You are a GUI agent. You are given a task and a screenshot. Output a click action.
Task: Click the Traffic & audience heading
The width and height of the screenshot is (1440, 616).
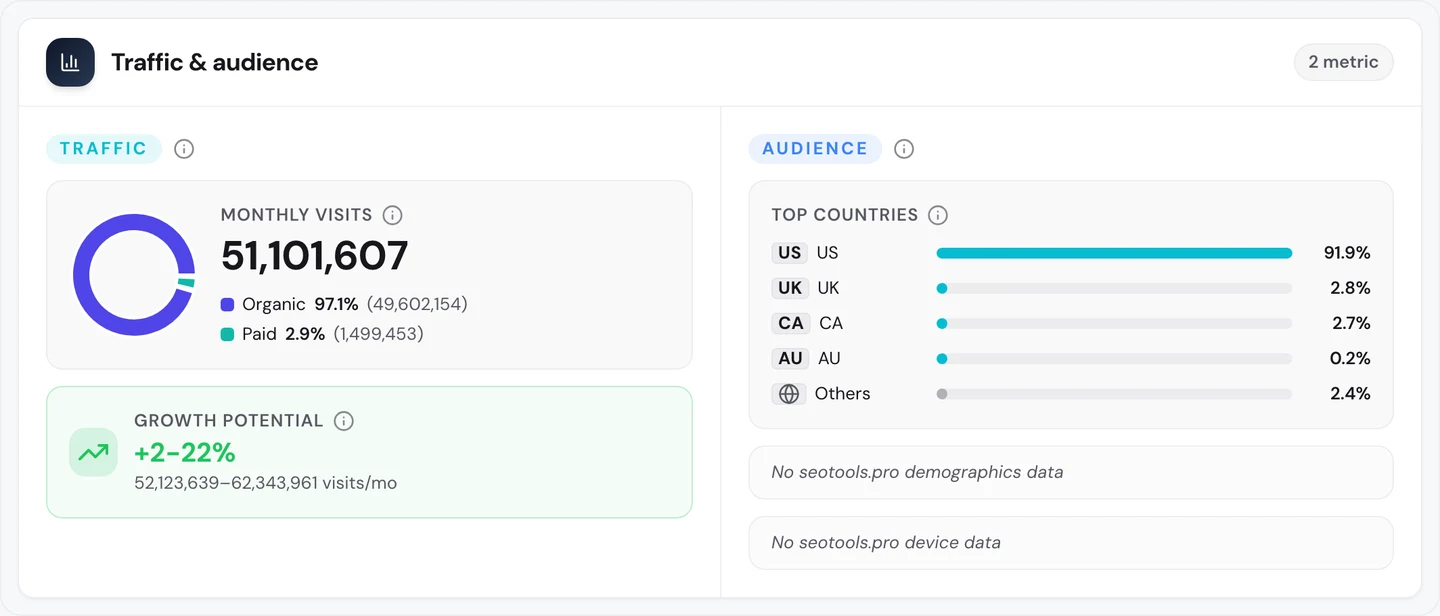click(215, 62)
